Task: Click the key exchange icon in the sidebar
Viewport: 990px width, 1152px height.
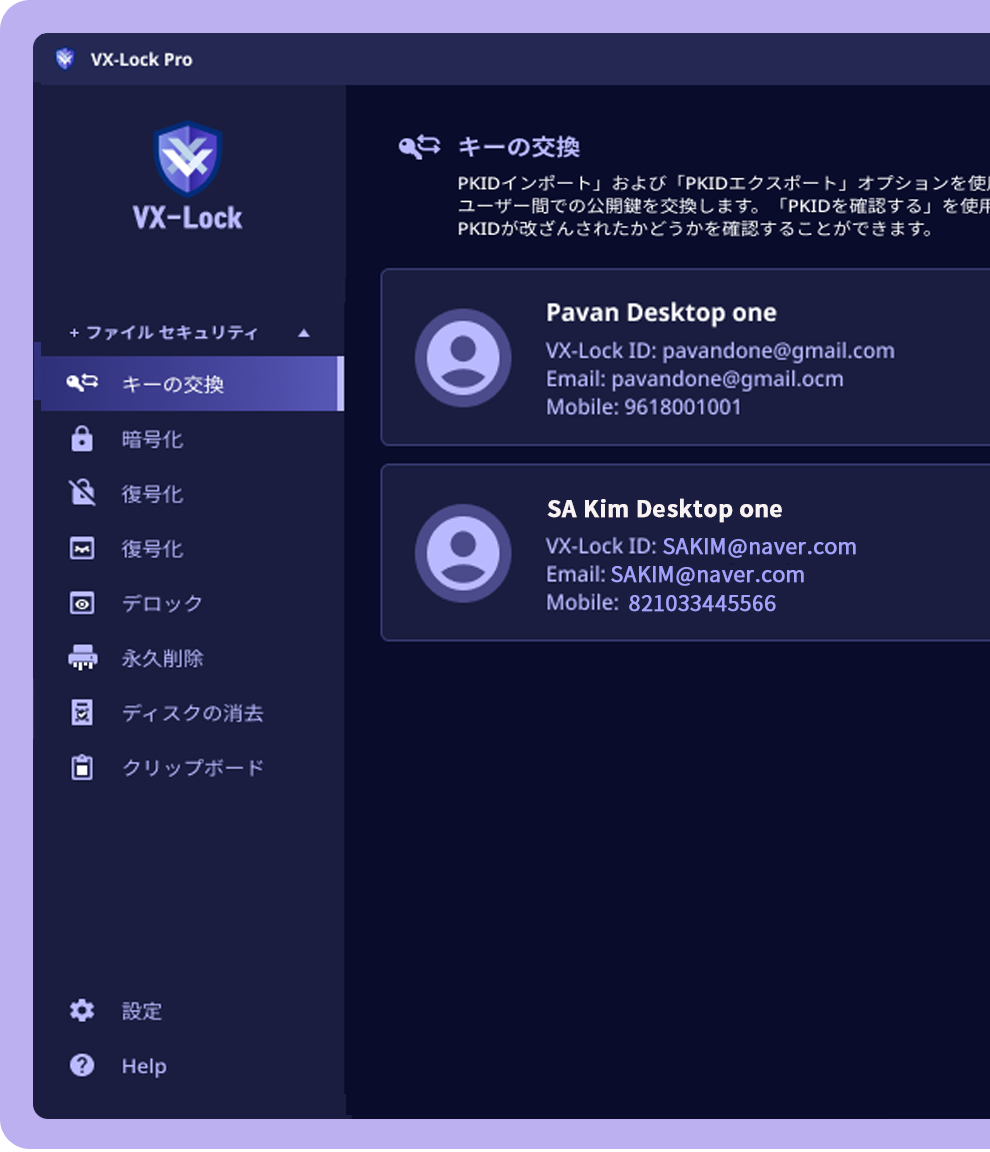Action: tap(82, 383)
